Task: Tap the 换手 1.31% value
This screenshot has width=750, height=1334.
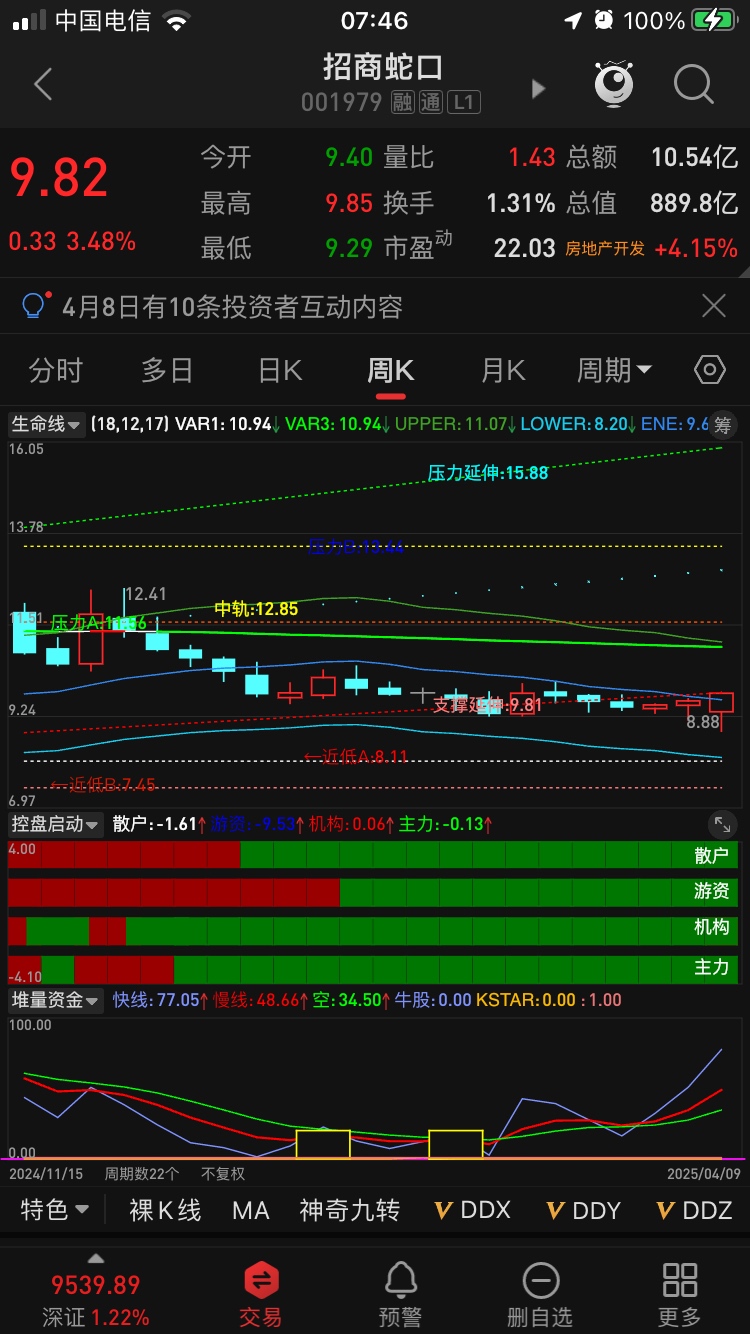Action: point(520,203)
